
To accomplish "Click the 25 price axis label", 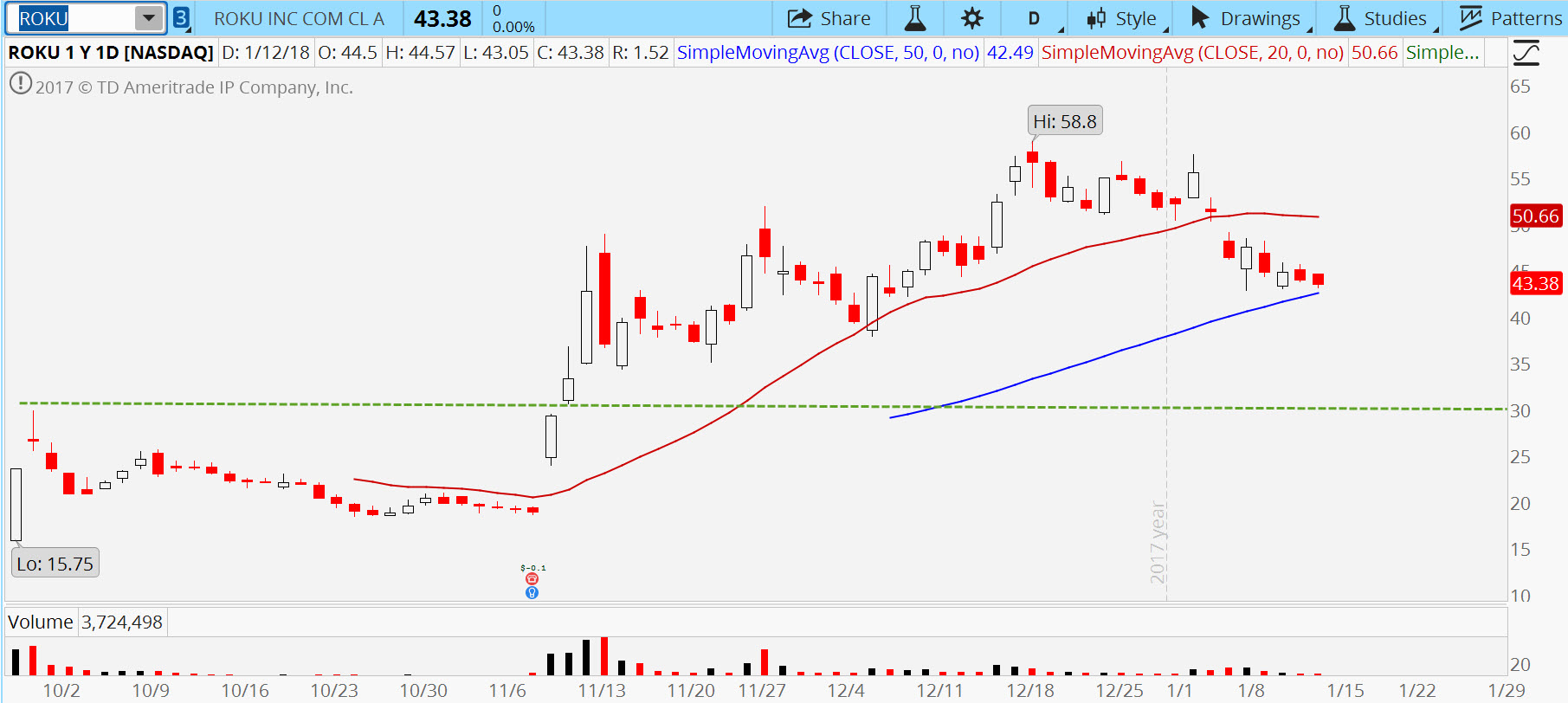I will [x=1520, y=456].
